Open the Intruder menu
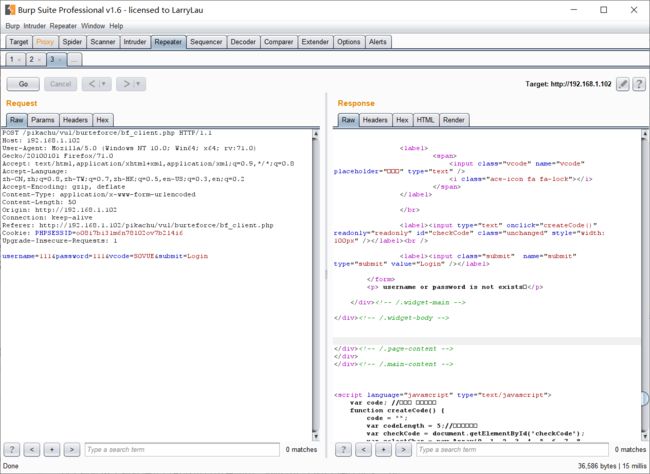The image size is (650, 474). pyautogui.click(x=34, y=26)
